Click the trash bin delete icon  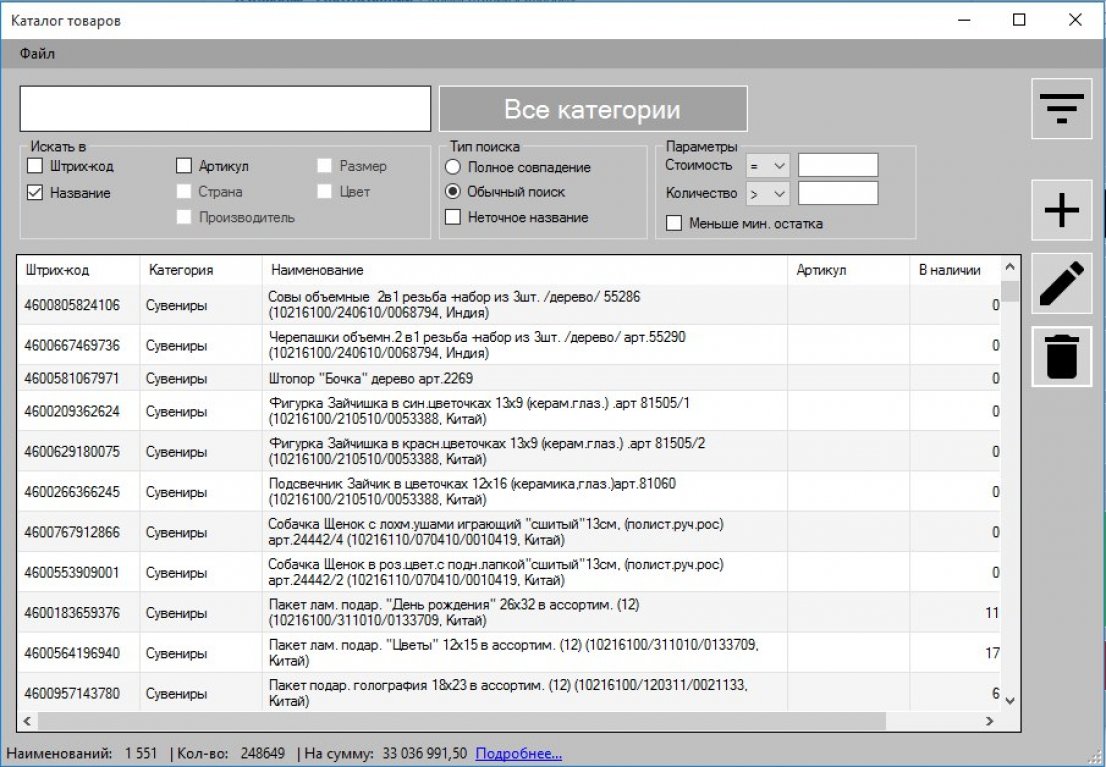[1061, 356]
